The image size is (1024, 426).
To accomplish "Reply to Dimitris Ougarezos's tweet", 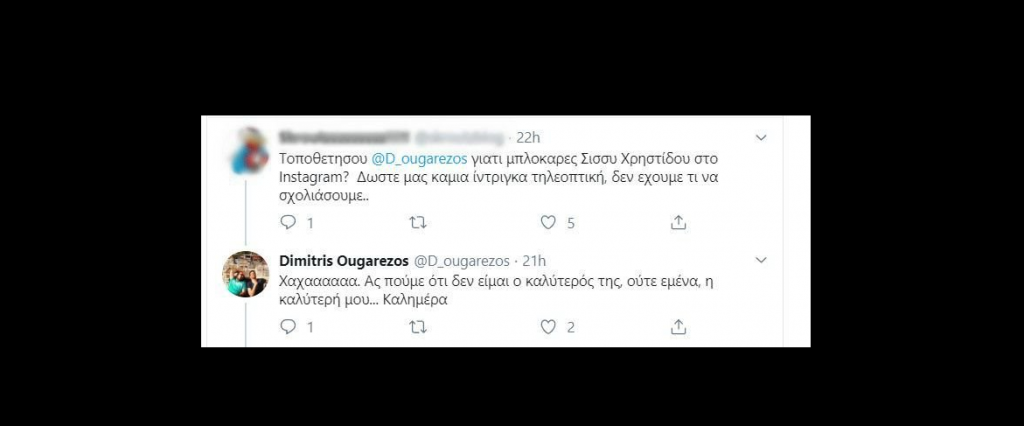I will pos(288,327).
